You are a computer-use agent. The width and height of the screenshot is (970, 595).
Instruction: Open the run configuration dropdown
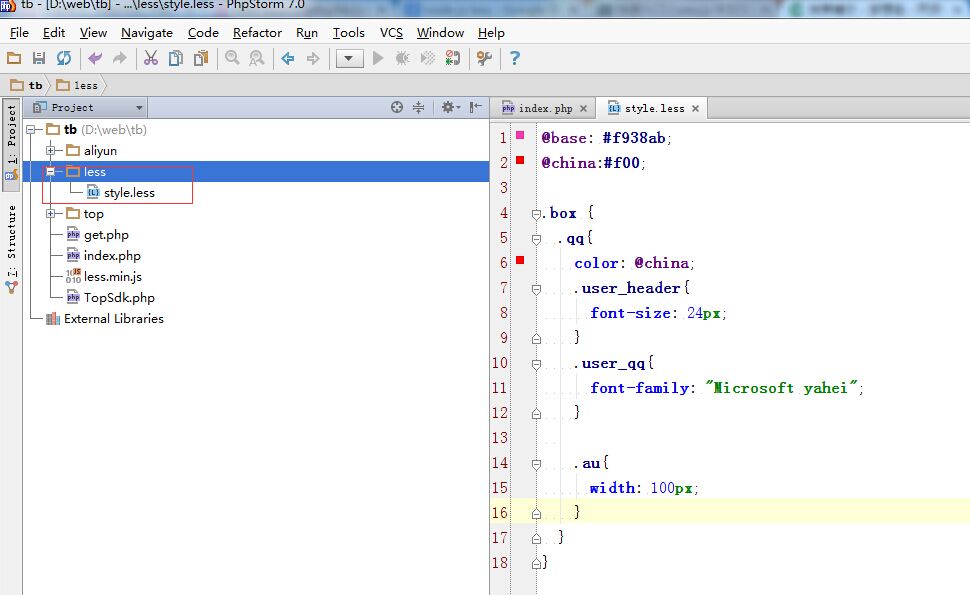pos(349,58)
